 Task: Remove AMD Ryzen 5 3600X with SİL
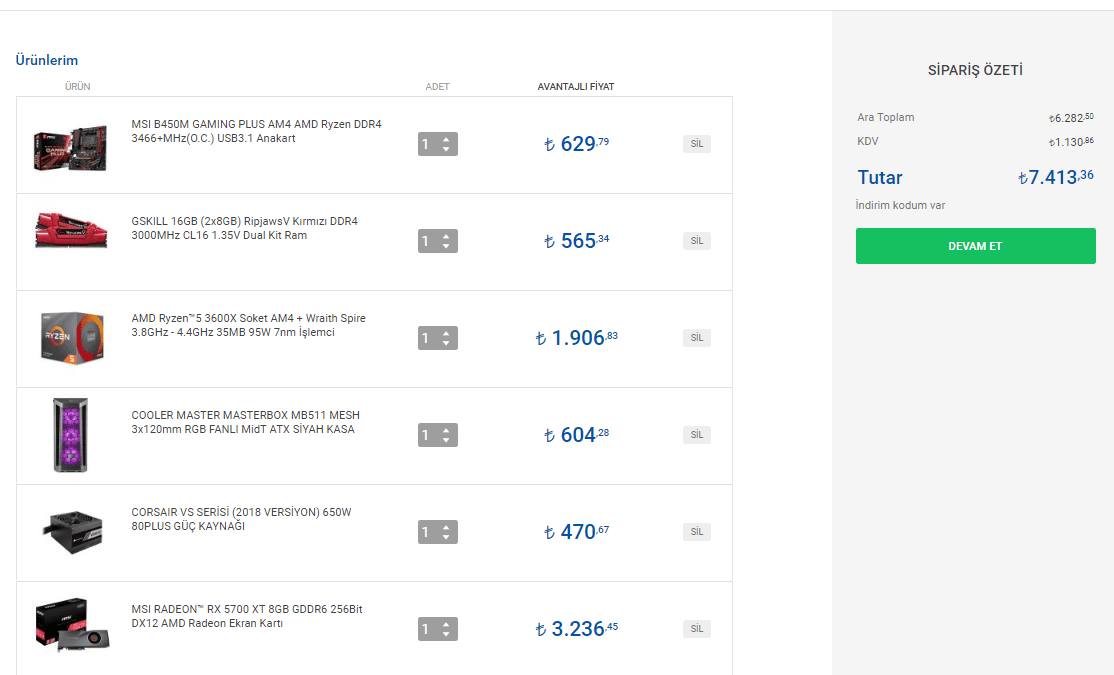point(697,338)
